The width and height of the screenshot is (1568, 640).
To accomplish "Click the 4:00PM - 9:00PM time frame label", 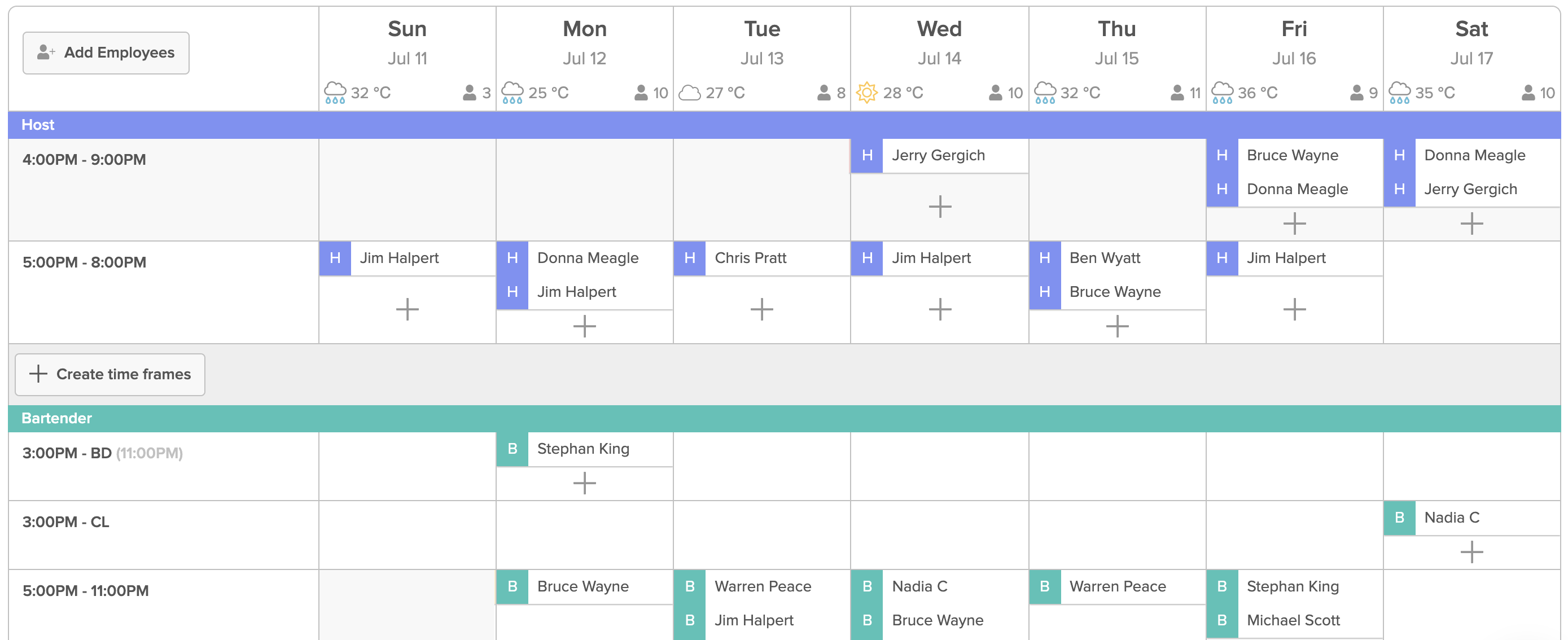I will point(84,160).
